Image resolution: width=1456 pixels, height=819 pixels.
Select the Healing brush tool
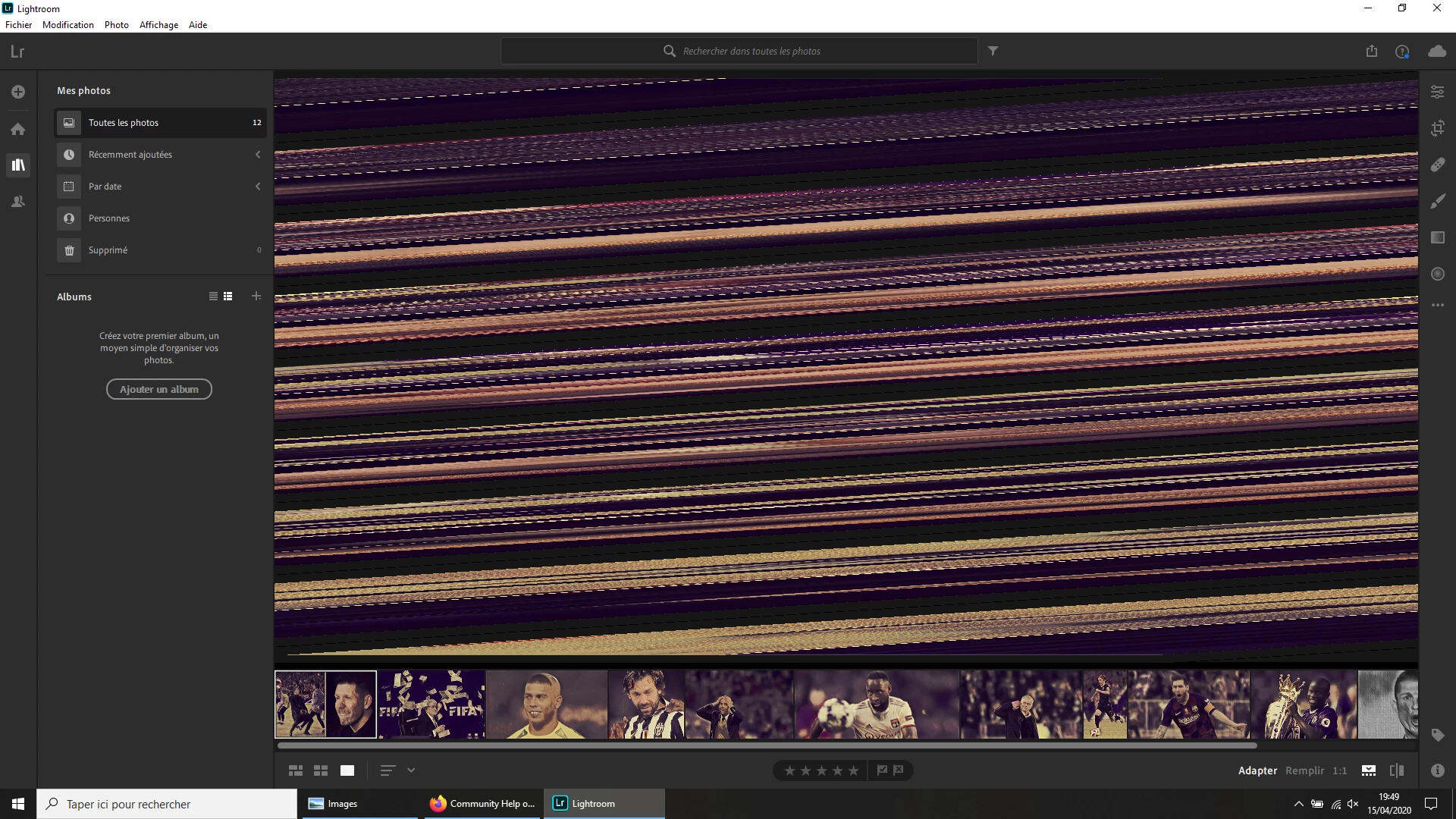[1437, 165]
